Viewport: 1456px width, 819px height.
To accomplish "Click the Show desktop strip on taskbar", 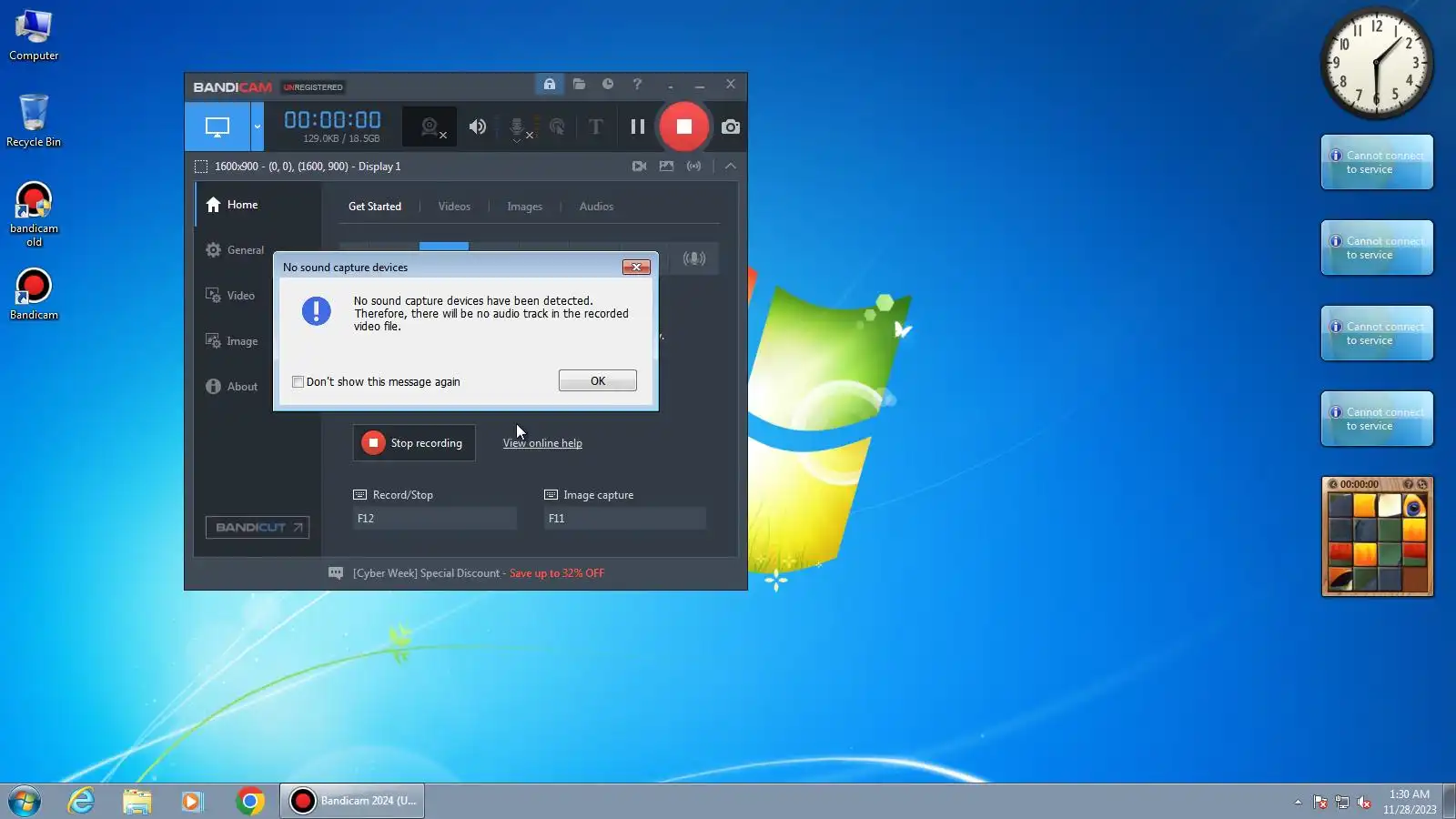I will pos(1450,801).
